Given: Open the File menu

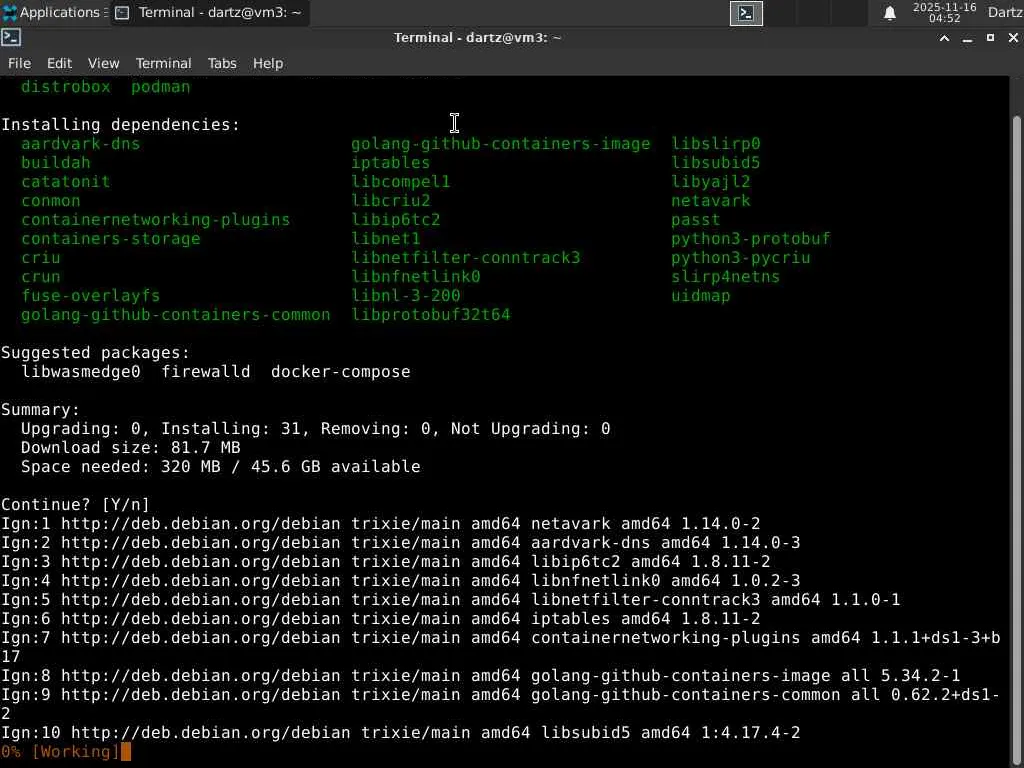Looking at the screenshot, I should 19,63.
